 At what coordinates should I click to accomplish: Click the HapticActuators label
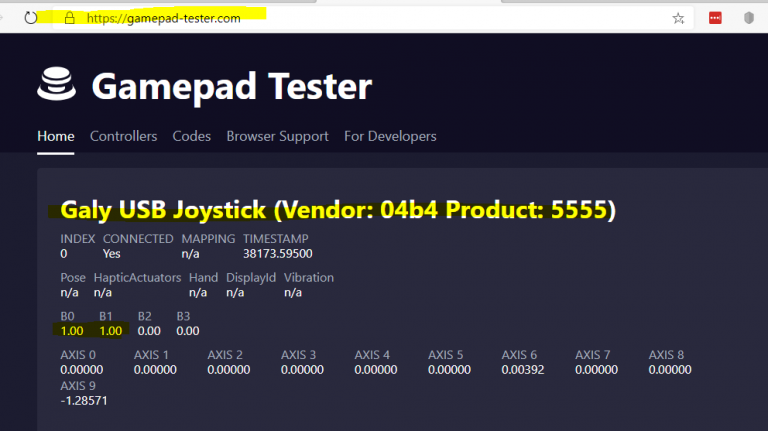[x=138, y=278]
